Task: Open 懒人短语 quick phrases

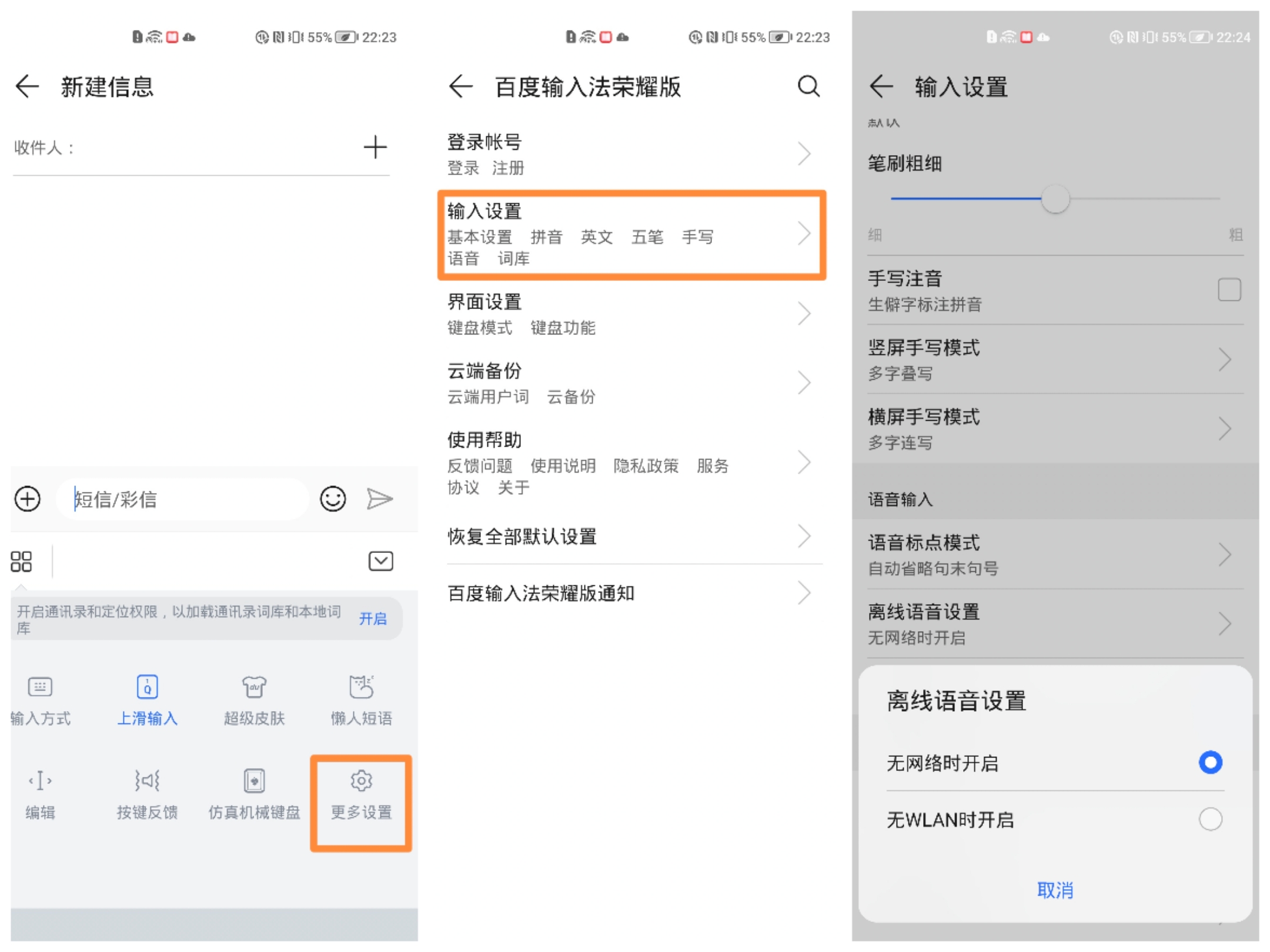Action: 361,700
